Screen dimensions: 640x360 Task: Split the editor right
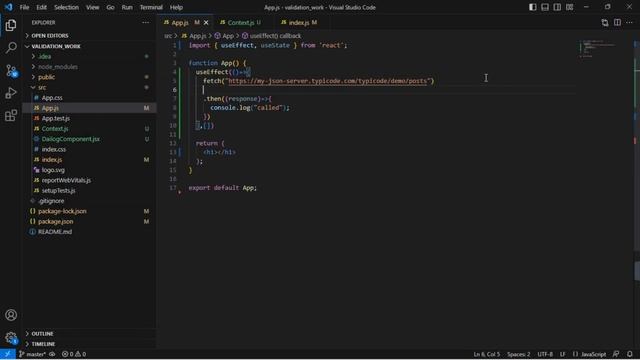point(617,23)
